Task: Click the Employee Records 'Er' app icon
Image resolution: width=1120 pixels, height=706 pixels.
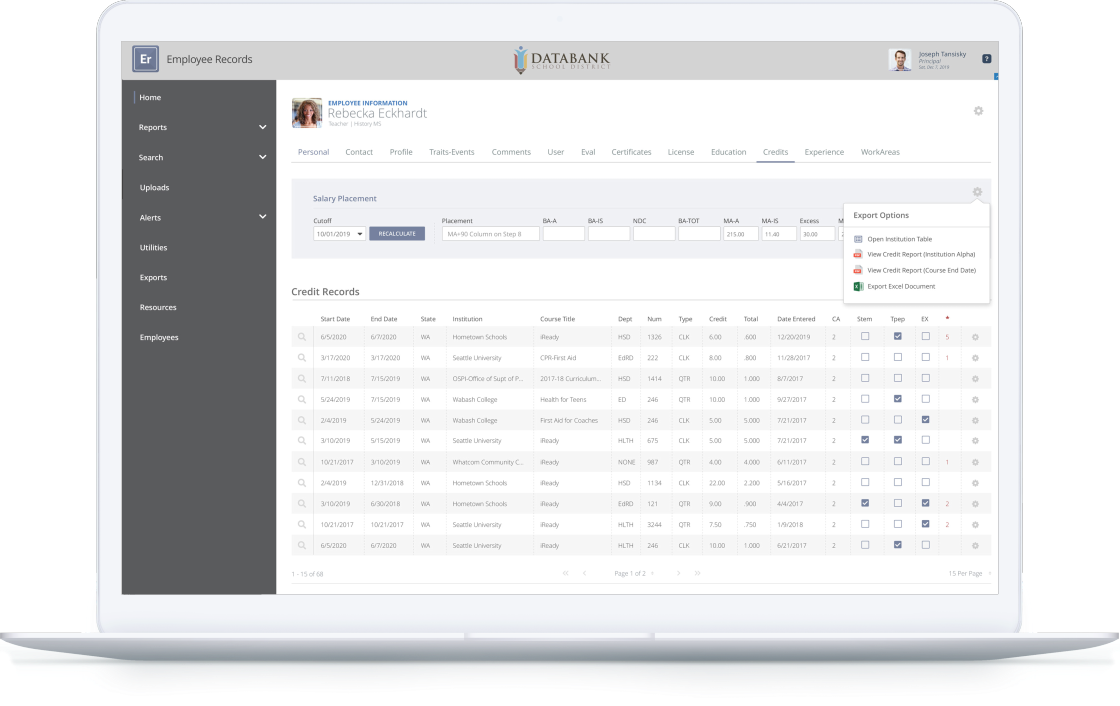Action: point(145,59)
